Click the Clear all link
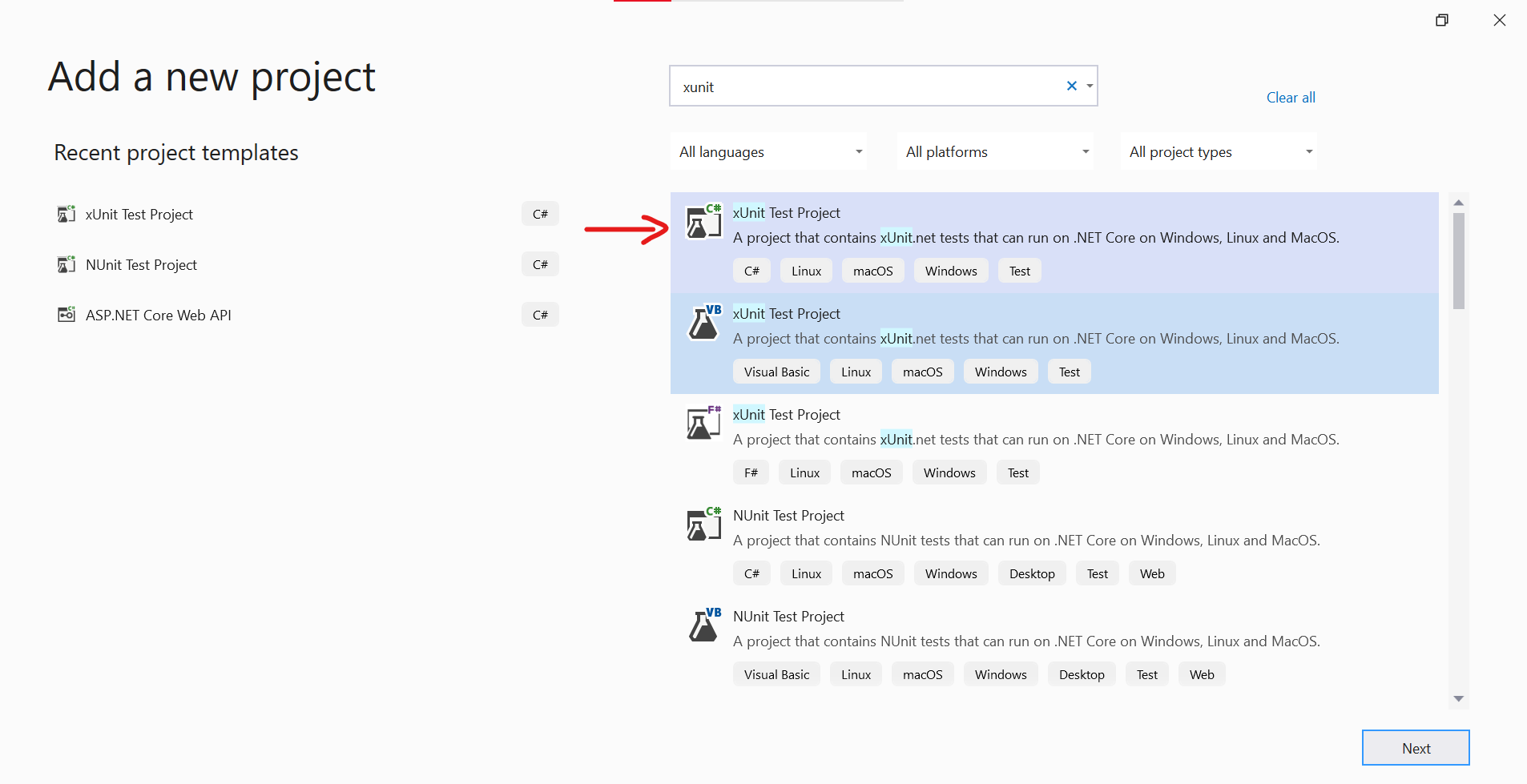This screenshot has height=784, width=1527. click(x=1290, y=97)
